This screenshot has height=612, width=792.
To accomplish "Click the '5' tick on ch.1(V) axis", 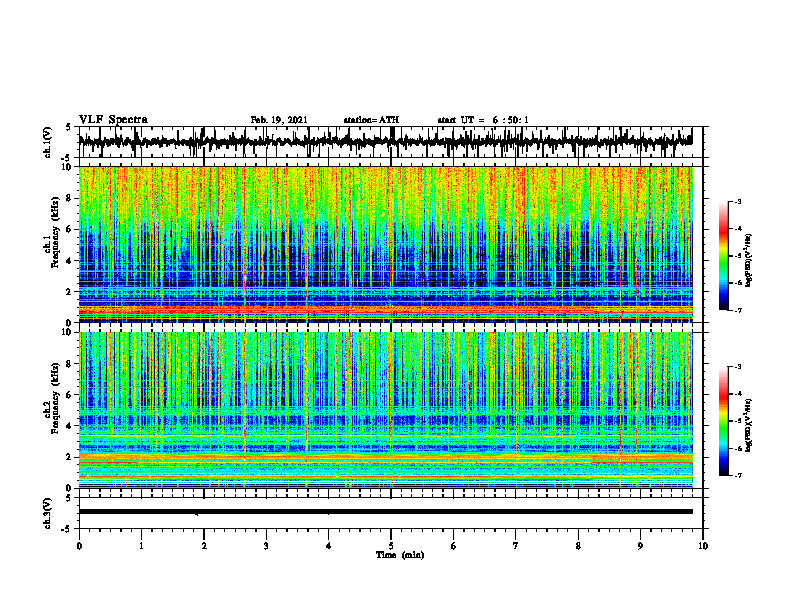I will click(x=68, y=127).
